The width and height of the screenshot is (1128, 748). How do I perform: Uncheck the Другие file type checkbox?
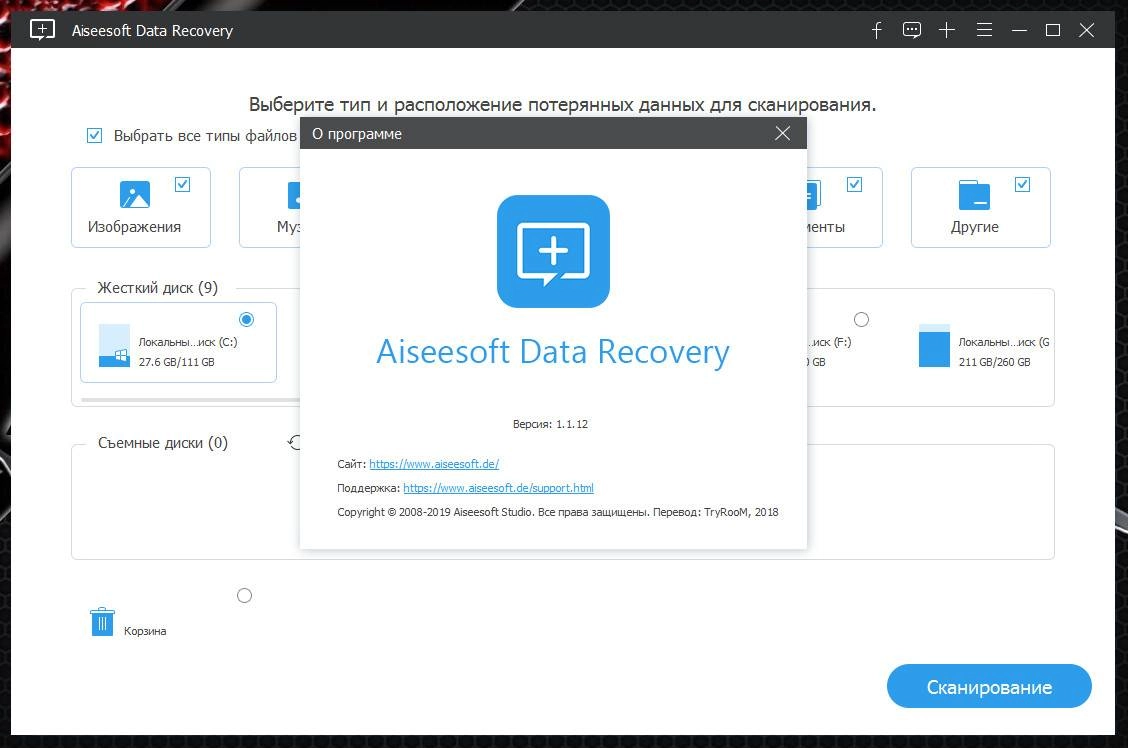click(1022, 185)
